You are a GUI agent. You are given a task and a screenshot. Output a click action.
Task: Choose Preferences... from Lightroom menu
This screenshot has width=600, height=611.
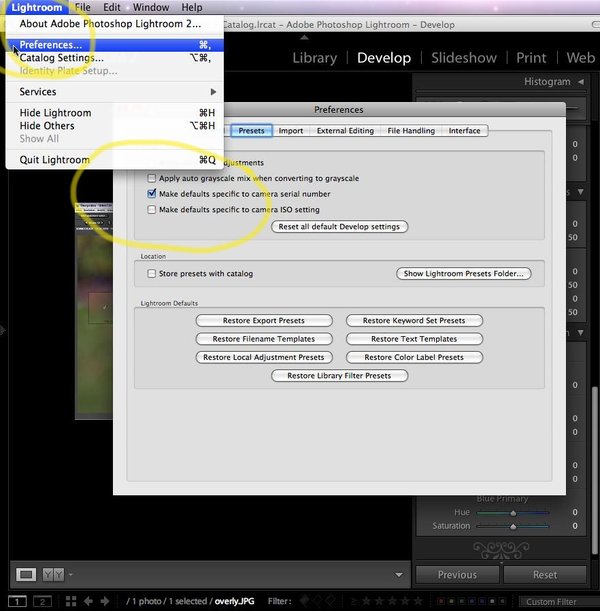tap(51, 45)
